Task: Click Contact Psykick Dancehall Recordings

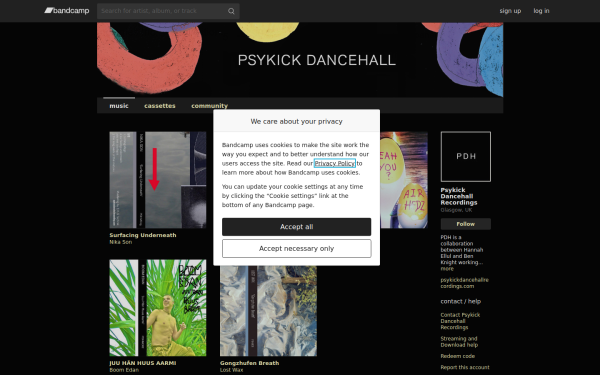Action: click(x=460, y=321)
